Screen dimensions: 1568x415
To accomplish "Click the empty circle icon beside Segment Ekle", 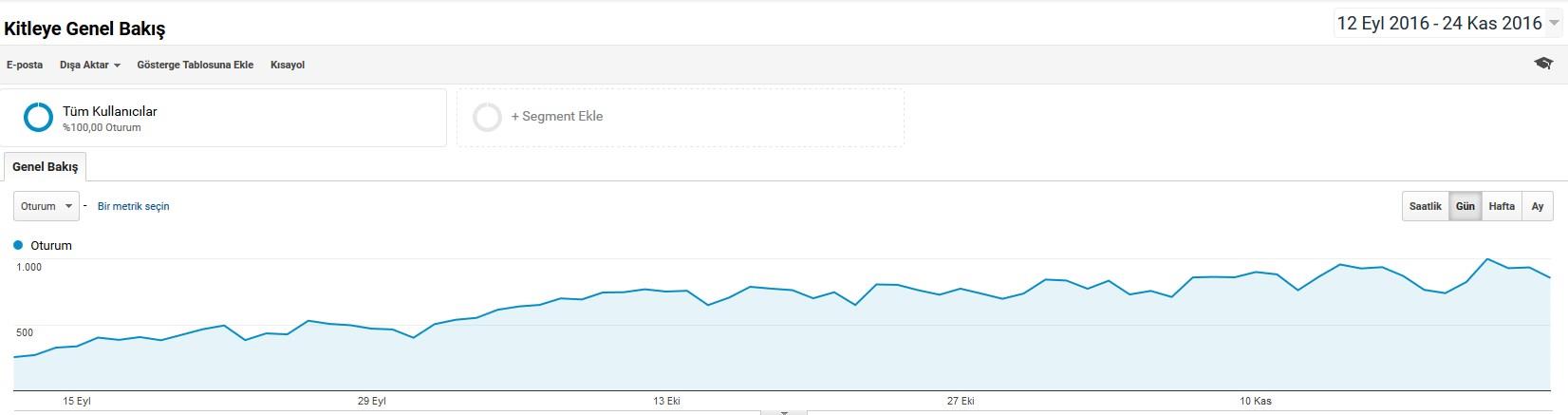I will coord(487,118).
